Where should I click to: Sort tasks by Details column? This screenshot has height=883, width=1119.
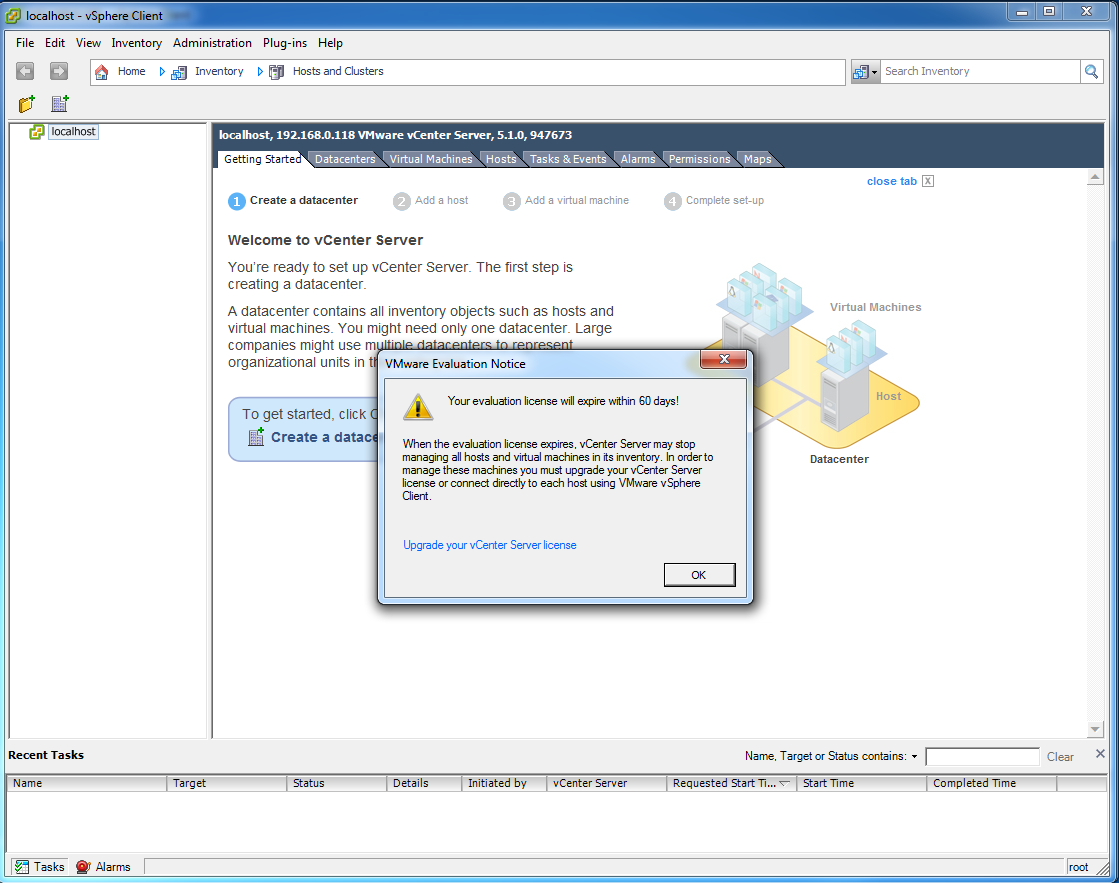pyautogui.click(x=425, y=783)
